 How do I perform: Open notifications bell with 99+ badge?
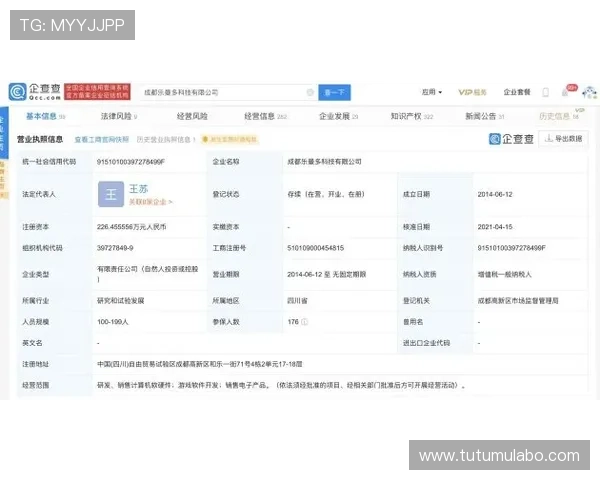point(568,91)
